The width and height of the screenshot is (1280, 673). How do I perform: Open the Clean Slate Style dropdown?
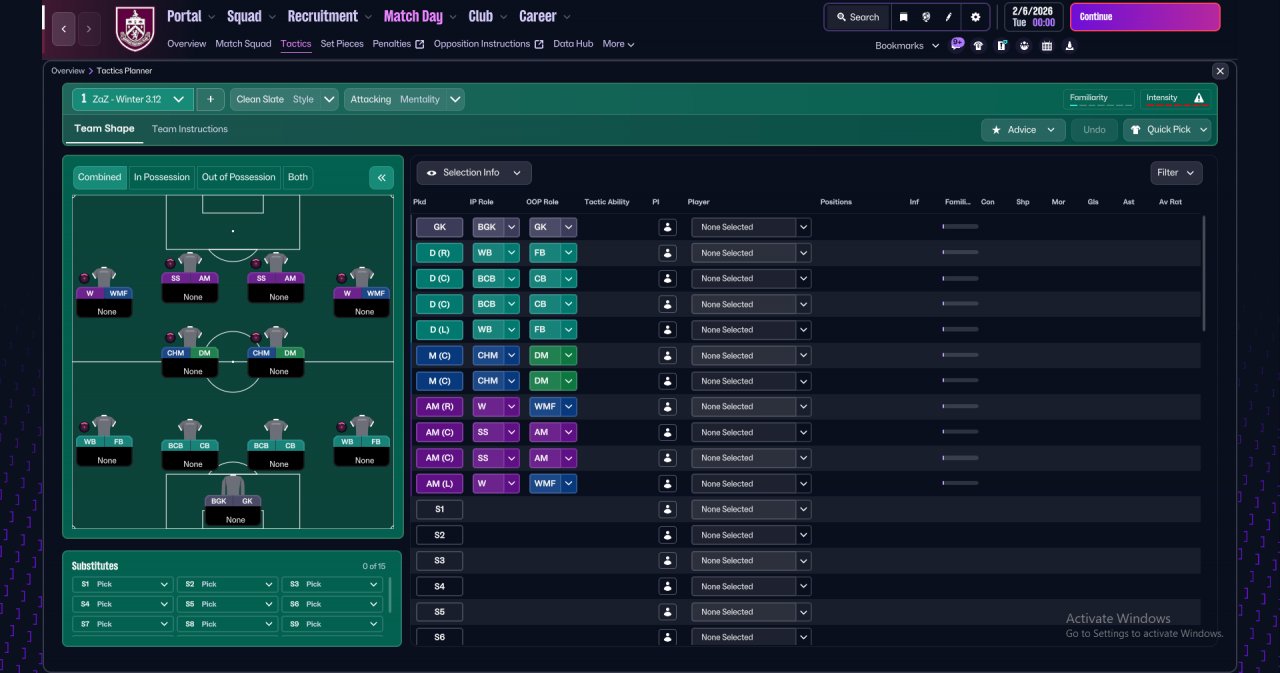[x=284, y=99]
